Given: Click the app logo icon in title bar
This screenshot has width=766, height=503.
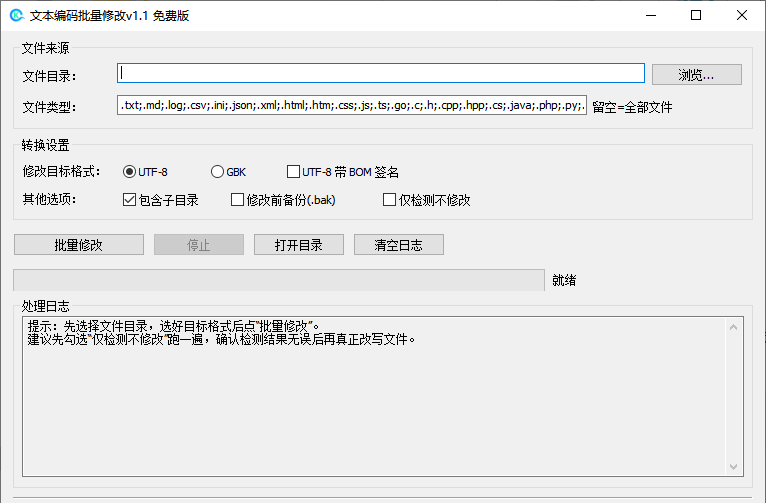Looking at the screenshot, I should [x=17, y=15].
